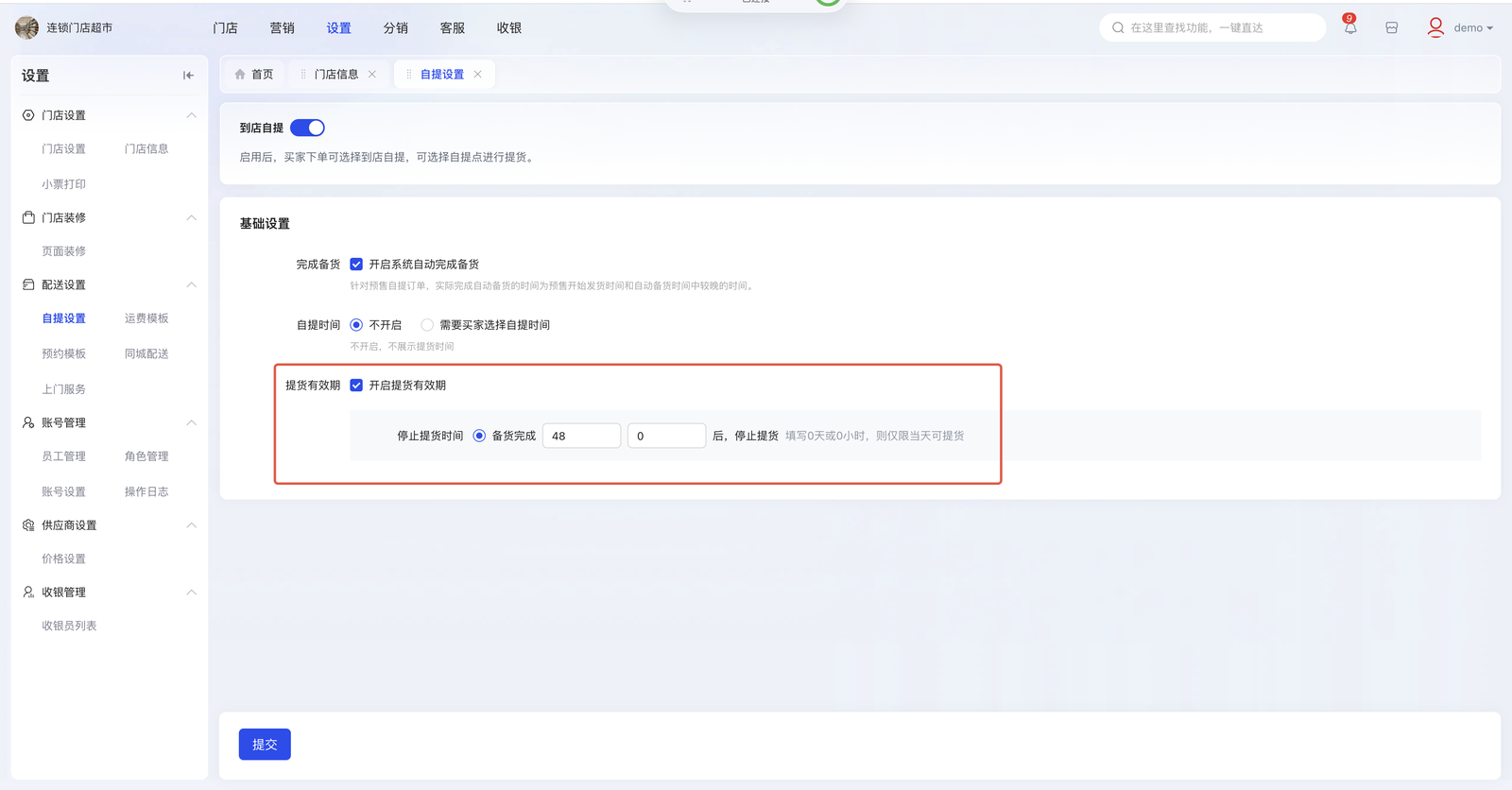This screenshot has height=790, width=1512.
Task: Click the input field showing 48
Action: [x=581, y=436]
